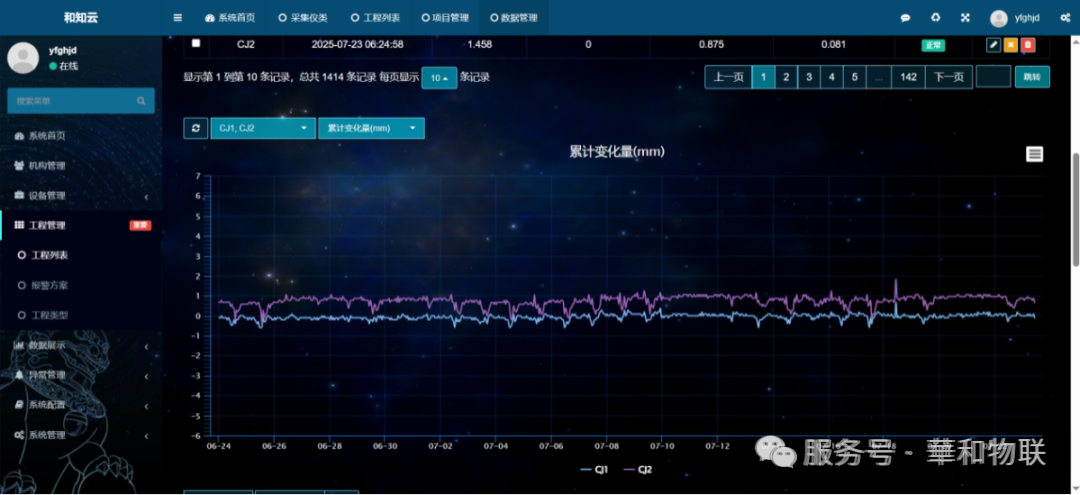The width and height of the screenshot is (1080, 495).
Task: Tick the checkbox for the CJ2 row
Action: pos(196,43)
